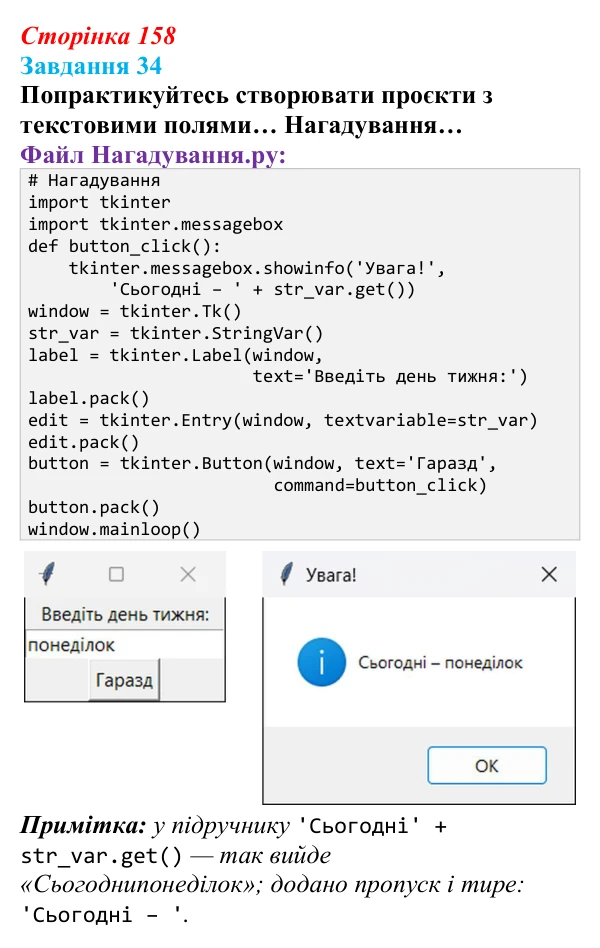Click the feather icon beside the Увага! title
The image size is (600, 948).
pyautogui.click(x=287, y=574)
